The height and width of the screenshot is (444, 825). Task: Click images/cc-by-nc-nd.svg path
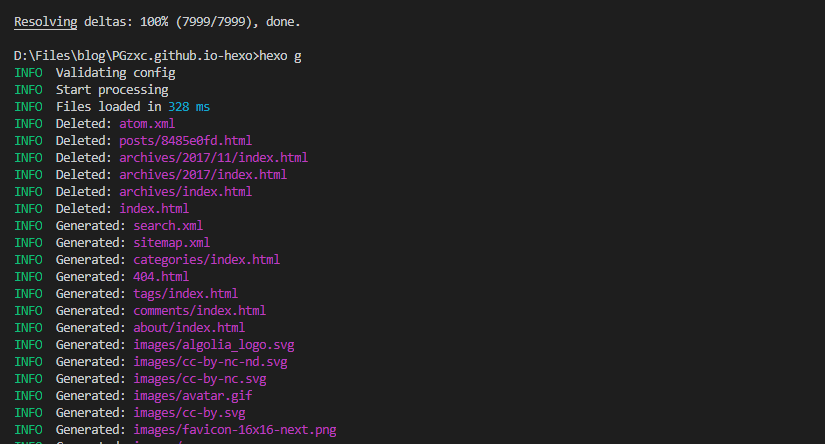(210, 362)
